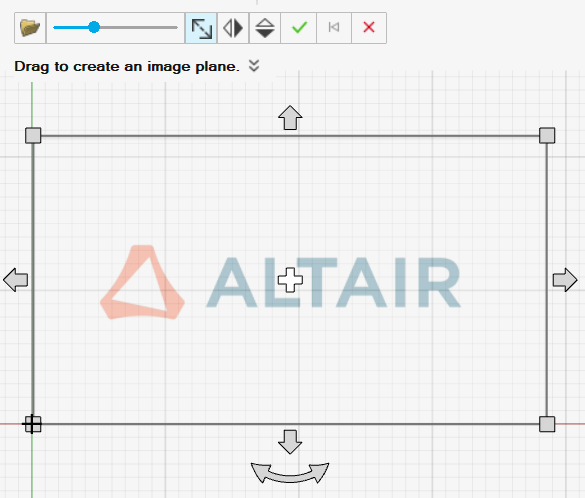Select the top-left corner resize handle

click(x=33, y=135)
